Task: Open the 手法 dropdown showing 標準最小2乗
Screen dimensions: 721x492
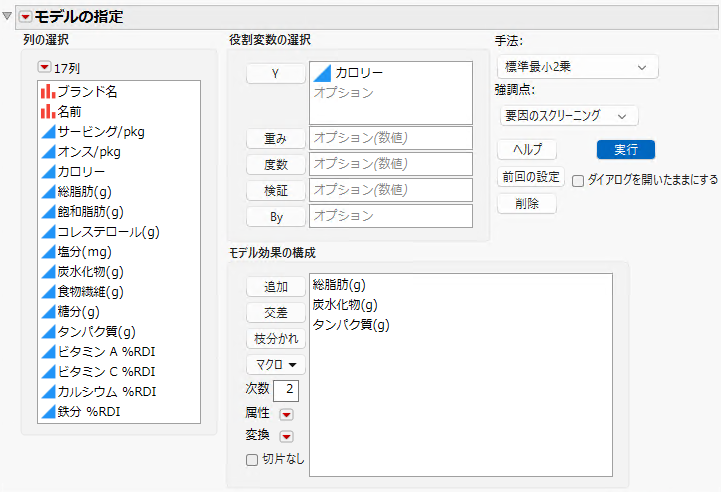Action: tap(578, 67)
